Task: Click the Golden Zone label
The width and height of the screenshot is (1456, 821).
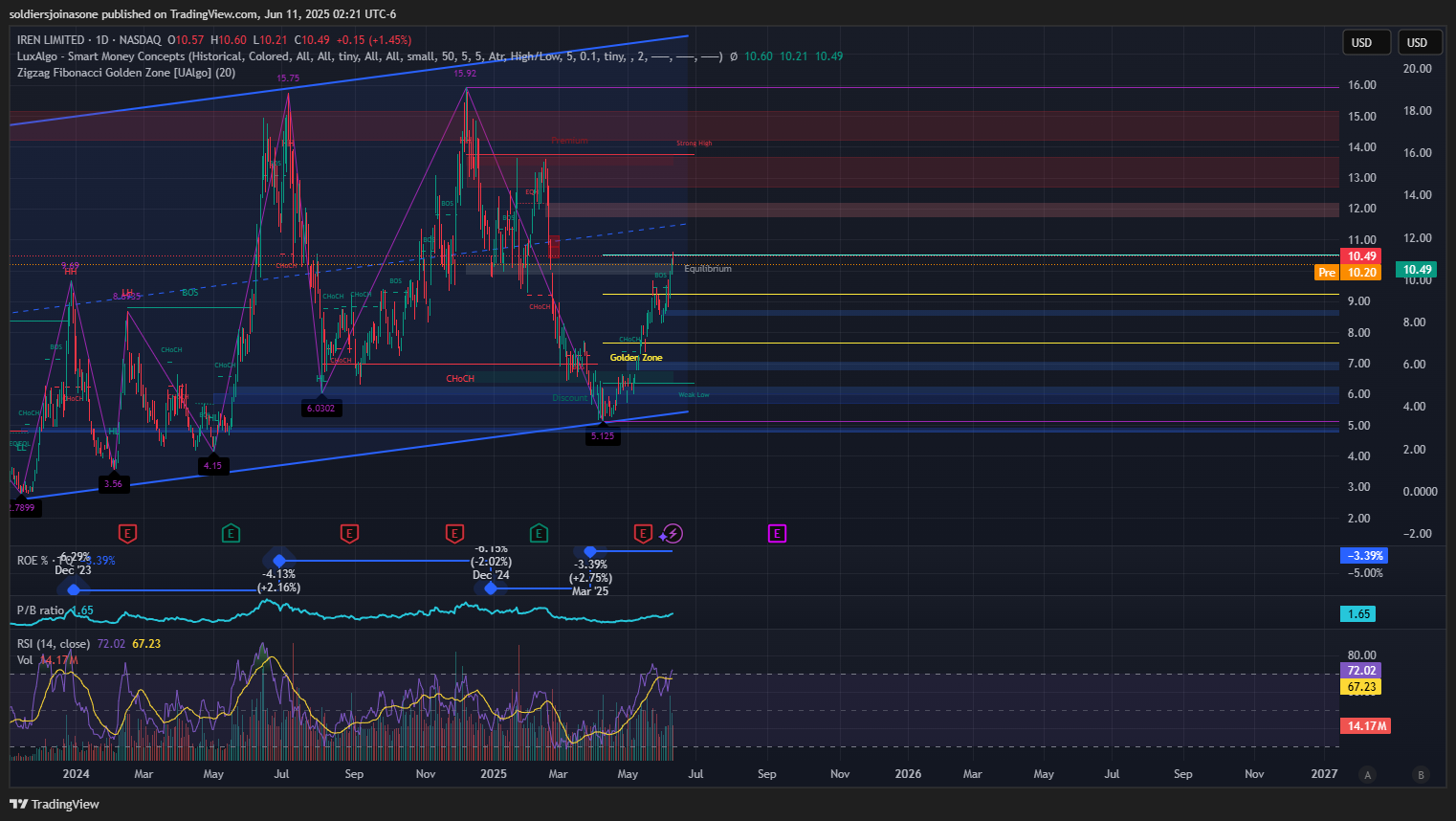Action: [636, 358]
